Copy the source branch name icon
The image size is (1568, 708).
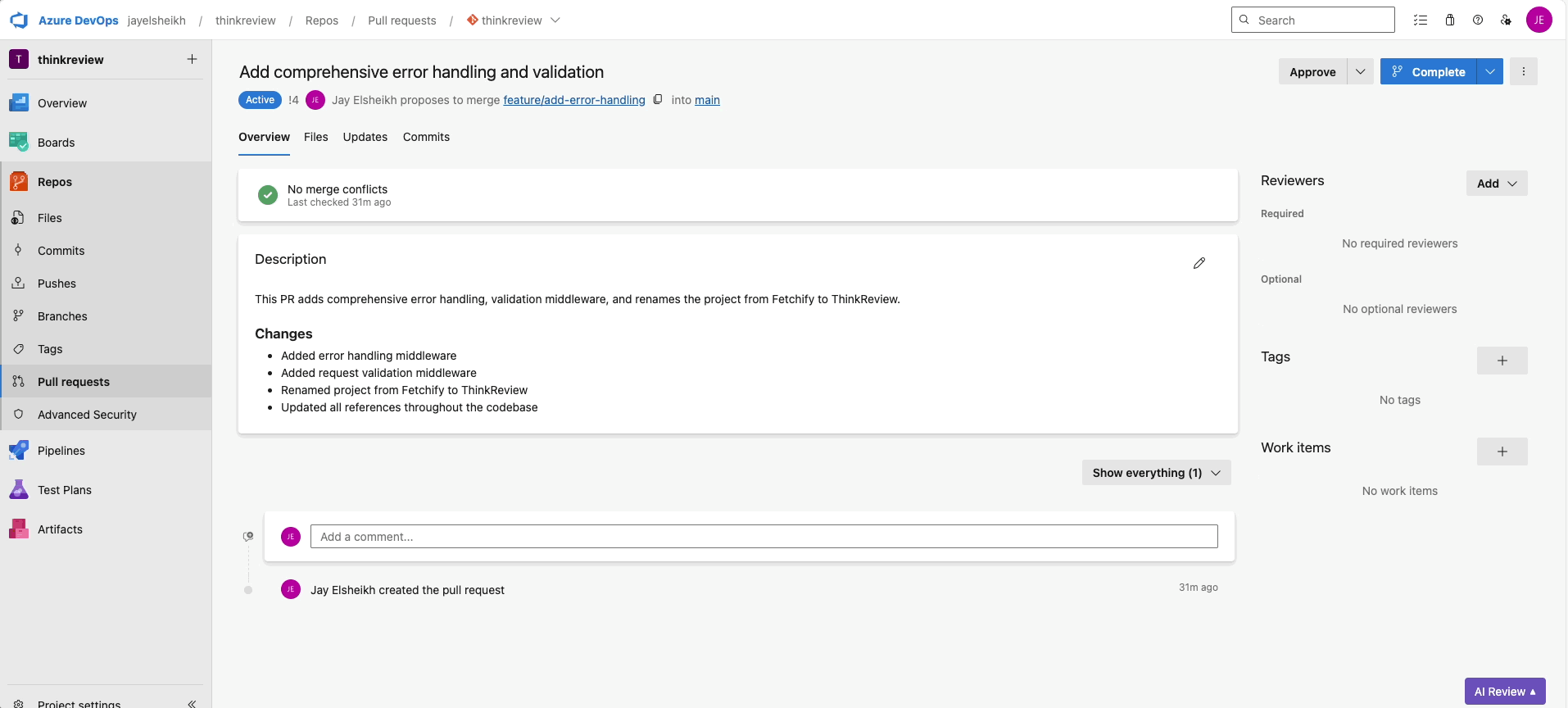pos(658,100)
